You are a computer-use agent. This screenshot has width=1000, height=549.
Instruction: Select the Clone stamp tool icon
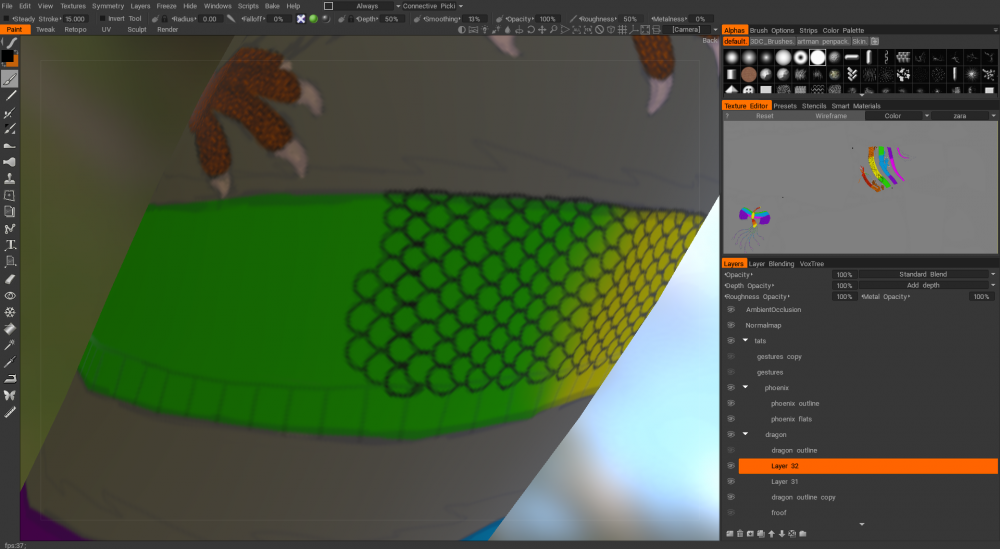click(10, 179)
